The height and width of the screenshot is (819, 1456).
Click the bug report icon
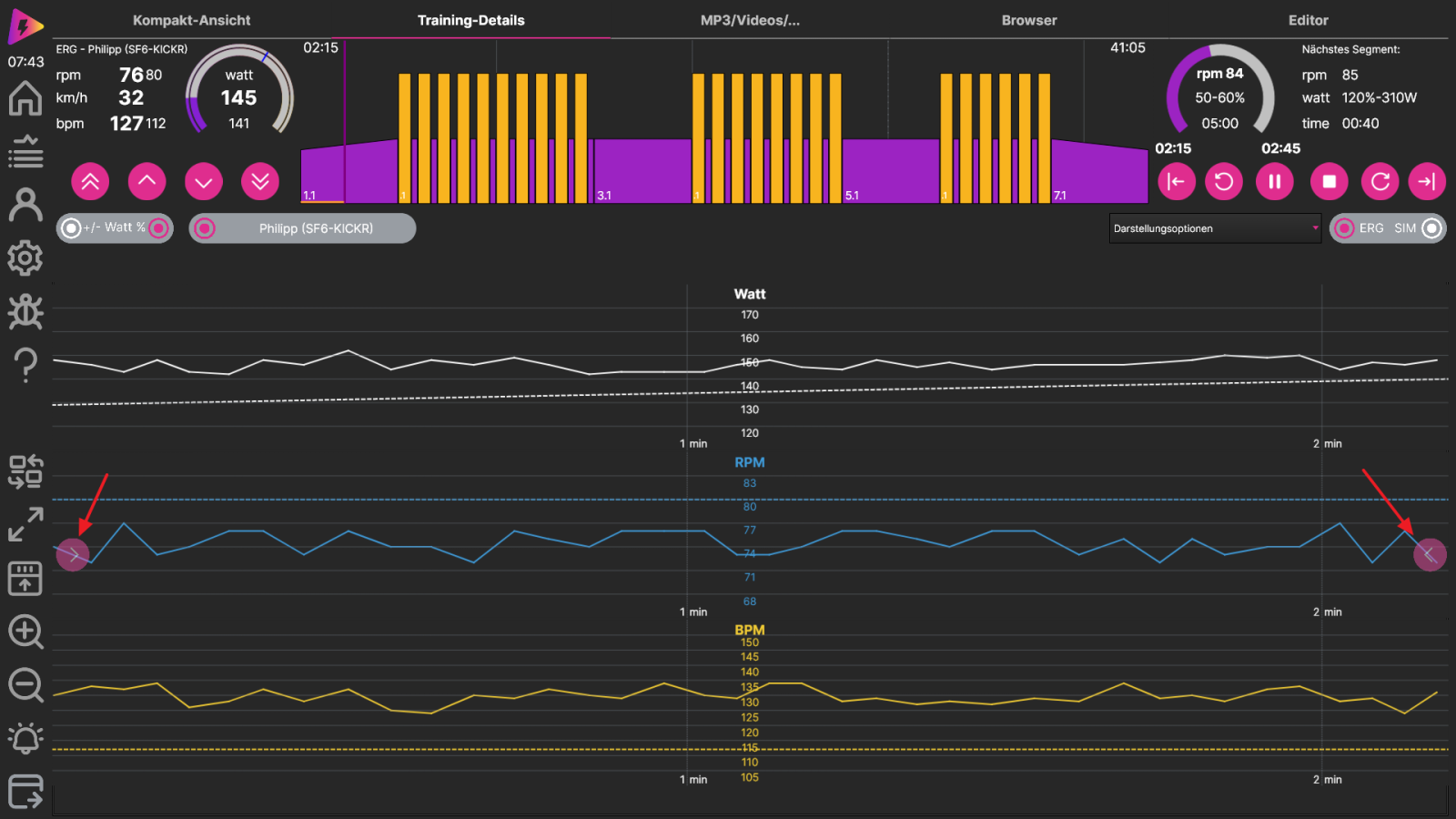25,311
